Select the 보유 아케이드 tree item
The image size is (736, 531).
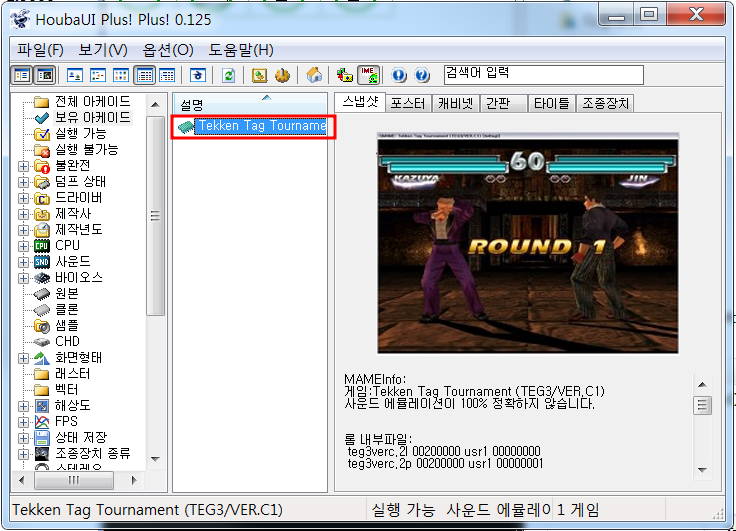tap(92, 117)
